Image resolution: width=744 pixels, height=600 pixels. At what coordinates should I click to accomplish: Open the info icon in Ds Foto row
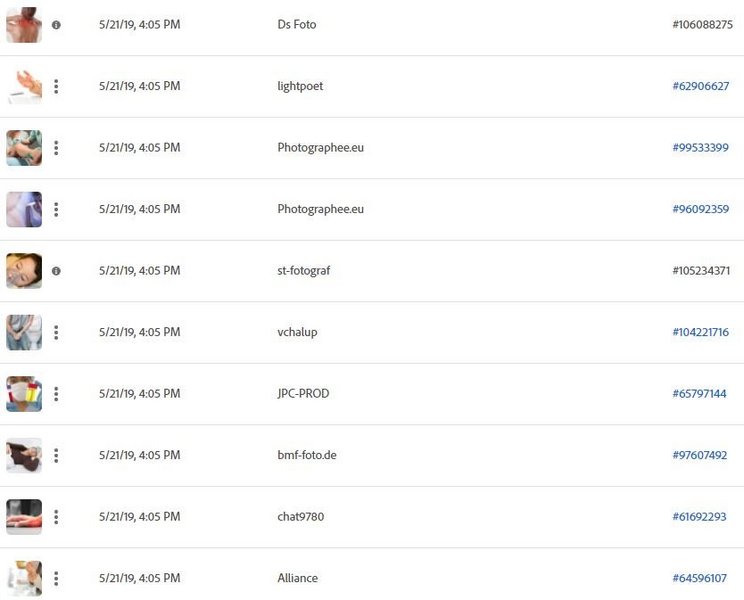tap(56, 25)
